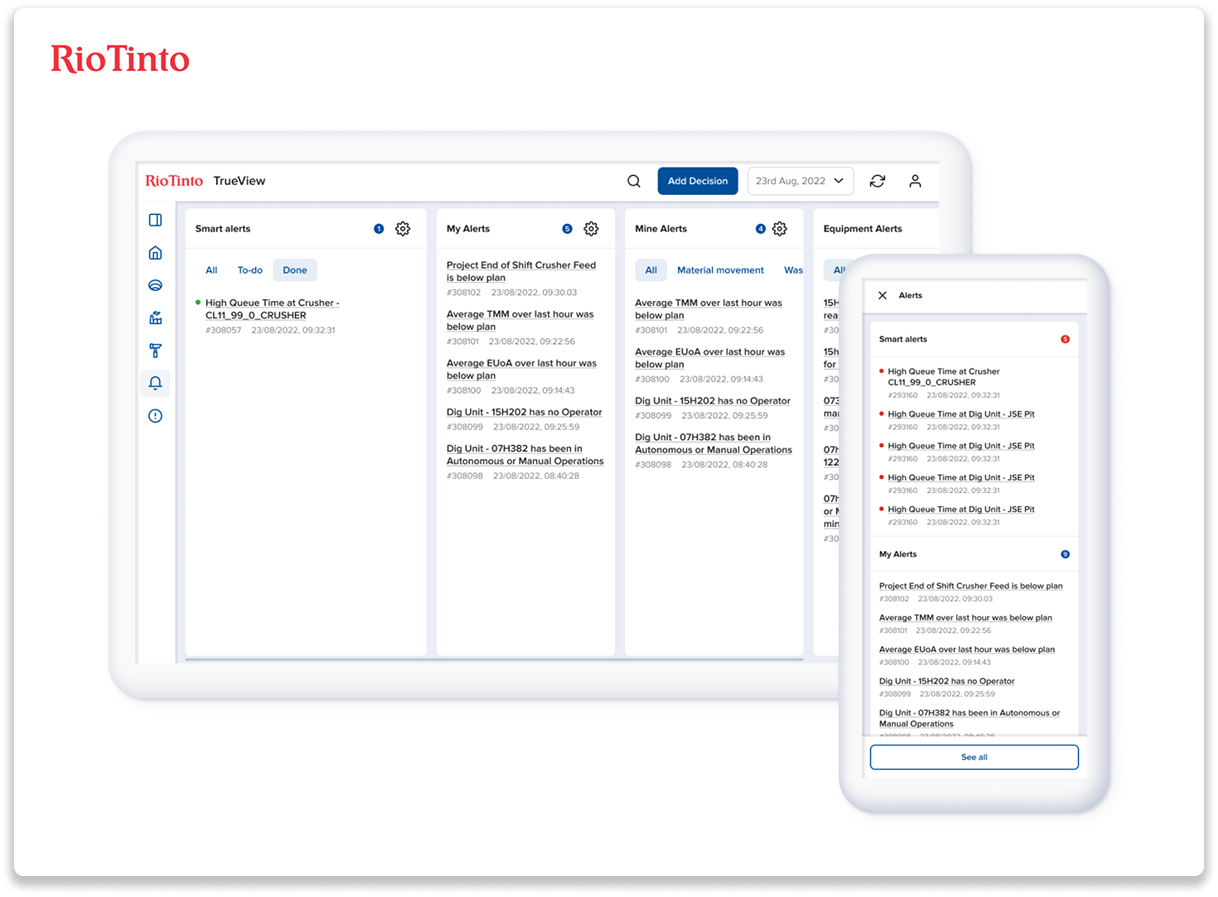Enable the Material movement filter in Mine Alerts
This screenshot has width=1218, height=897.
[x=720, y=270]
